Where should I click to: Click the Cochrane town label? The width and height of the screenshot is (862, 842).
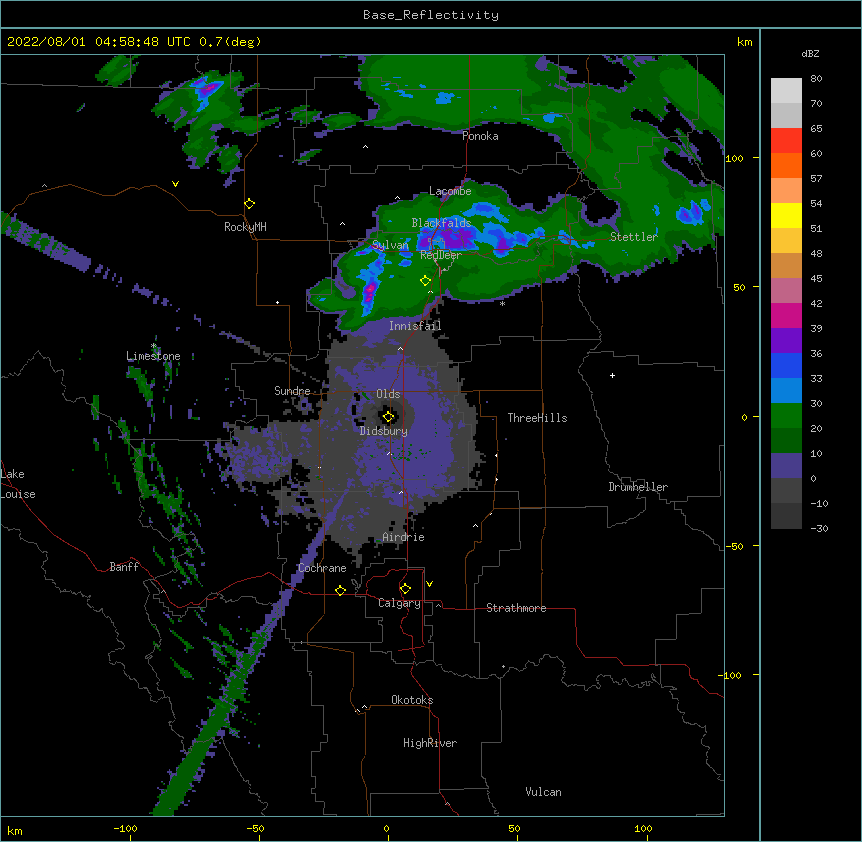tap(322, 568)
